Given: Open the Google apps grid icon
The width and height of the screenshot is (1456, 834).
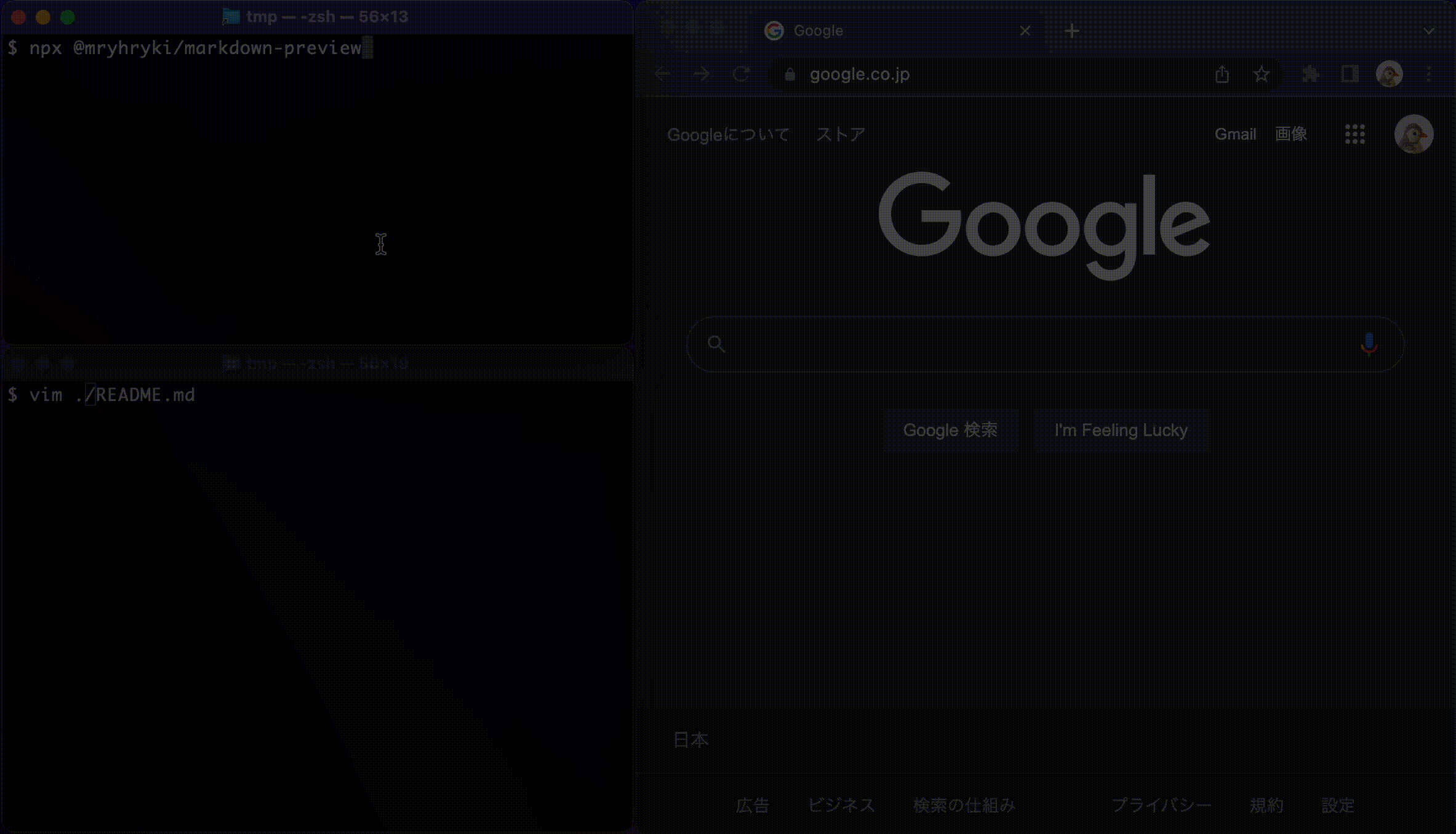Looking at the screenshot, I should tap(1355, 134).
